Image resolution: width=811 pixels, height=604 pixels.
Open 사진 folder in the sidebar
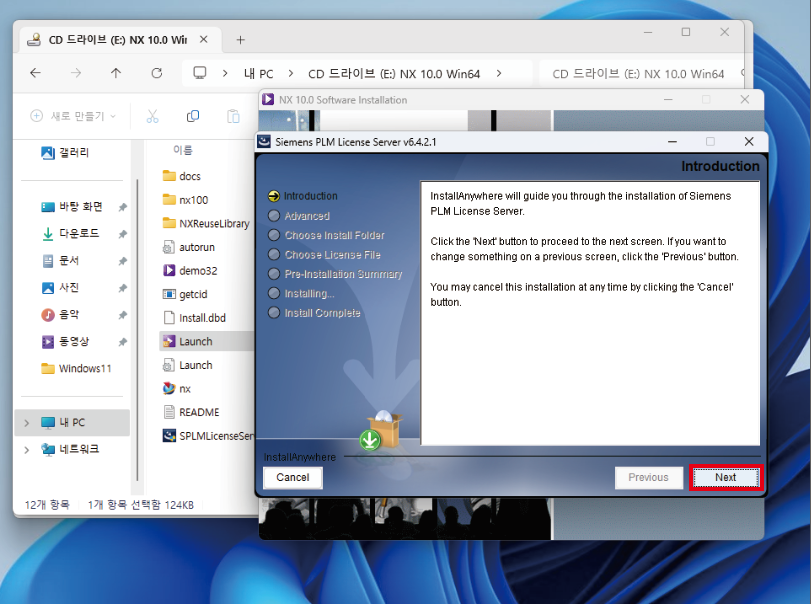60,288
